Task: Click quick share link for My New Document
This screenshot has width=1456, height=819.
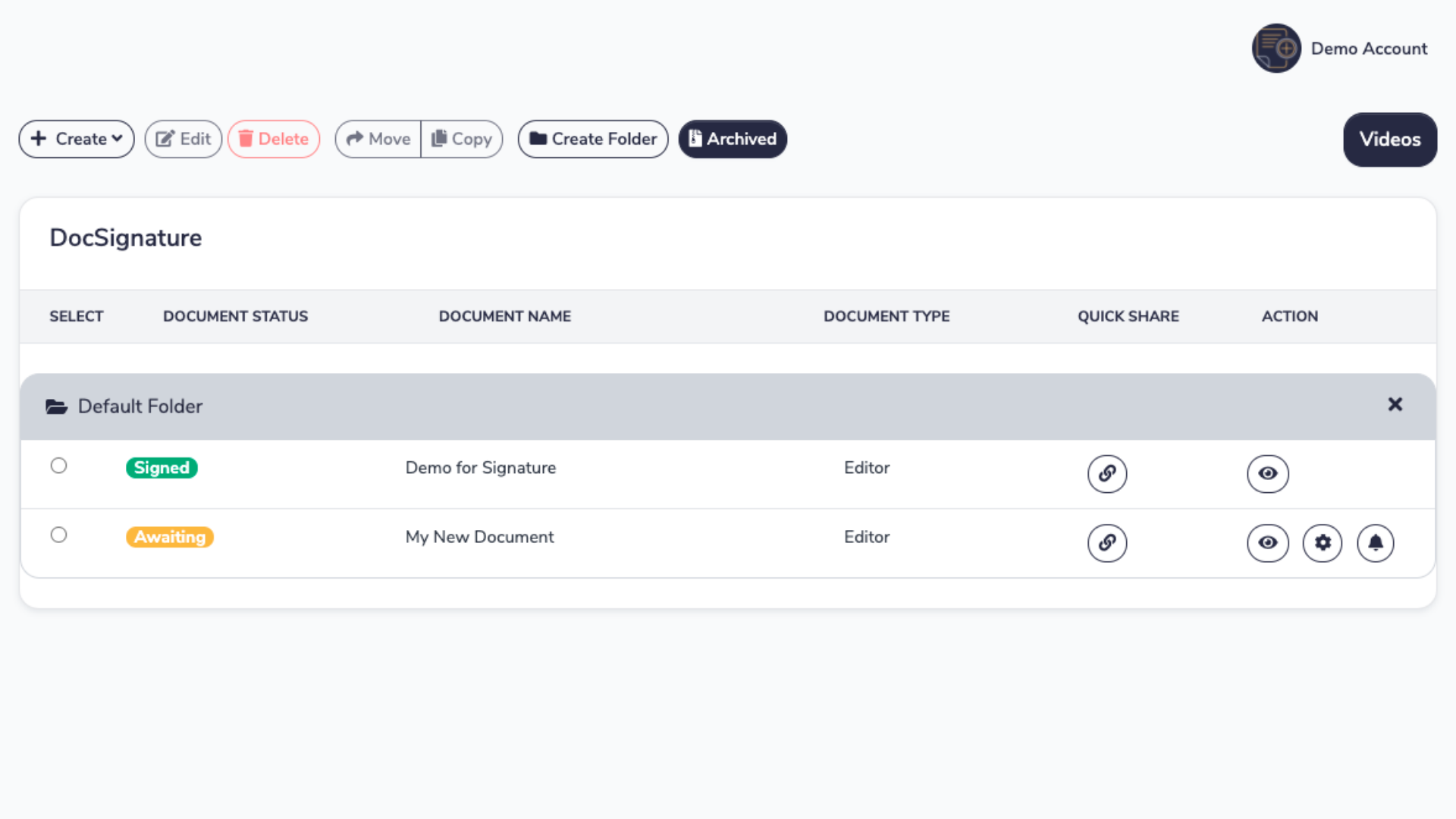Action: pyautogui.click(x=1107, y=543)
